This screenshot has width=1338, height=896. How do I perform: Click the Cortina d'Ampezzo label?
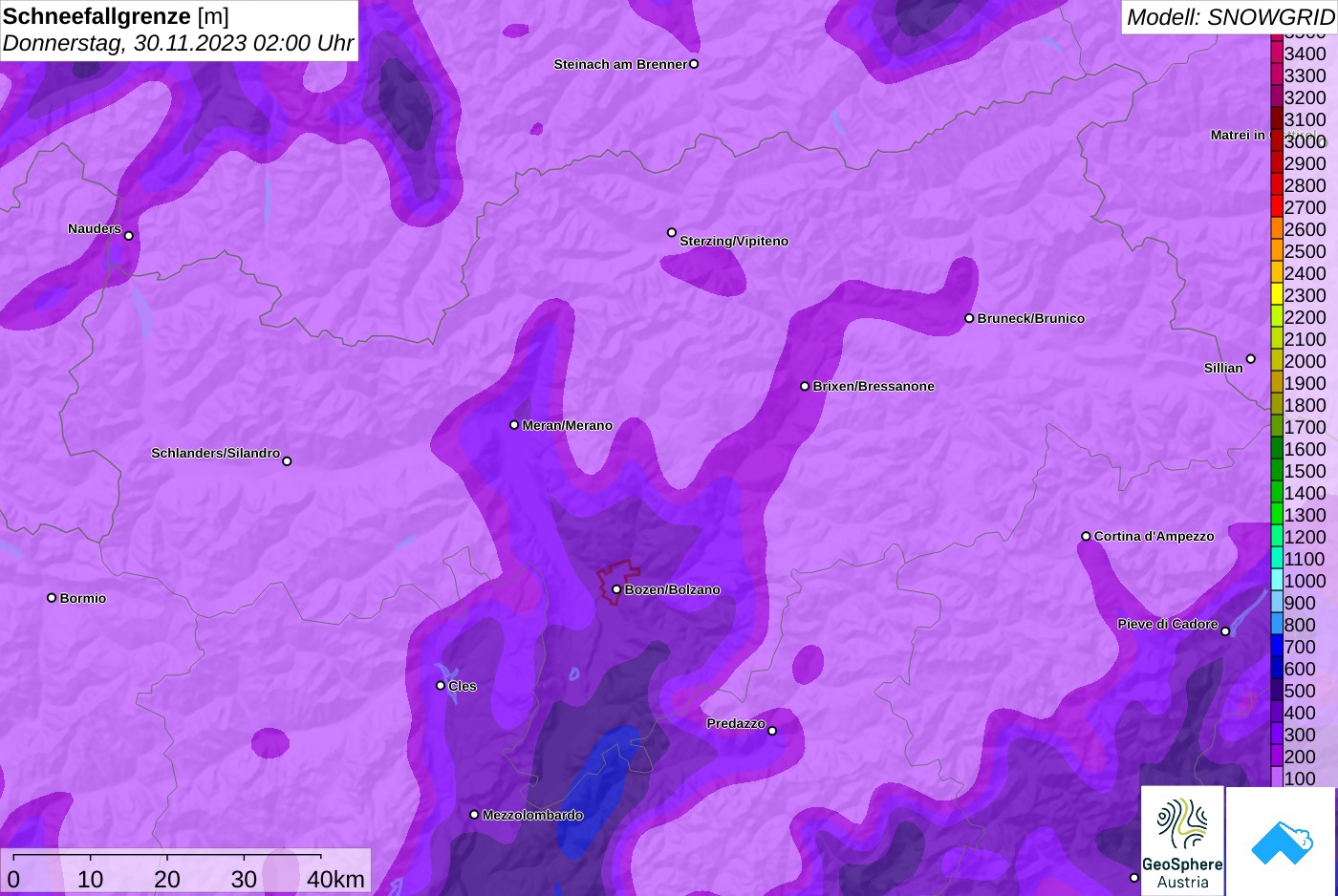click(x=1154, y=536)
